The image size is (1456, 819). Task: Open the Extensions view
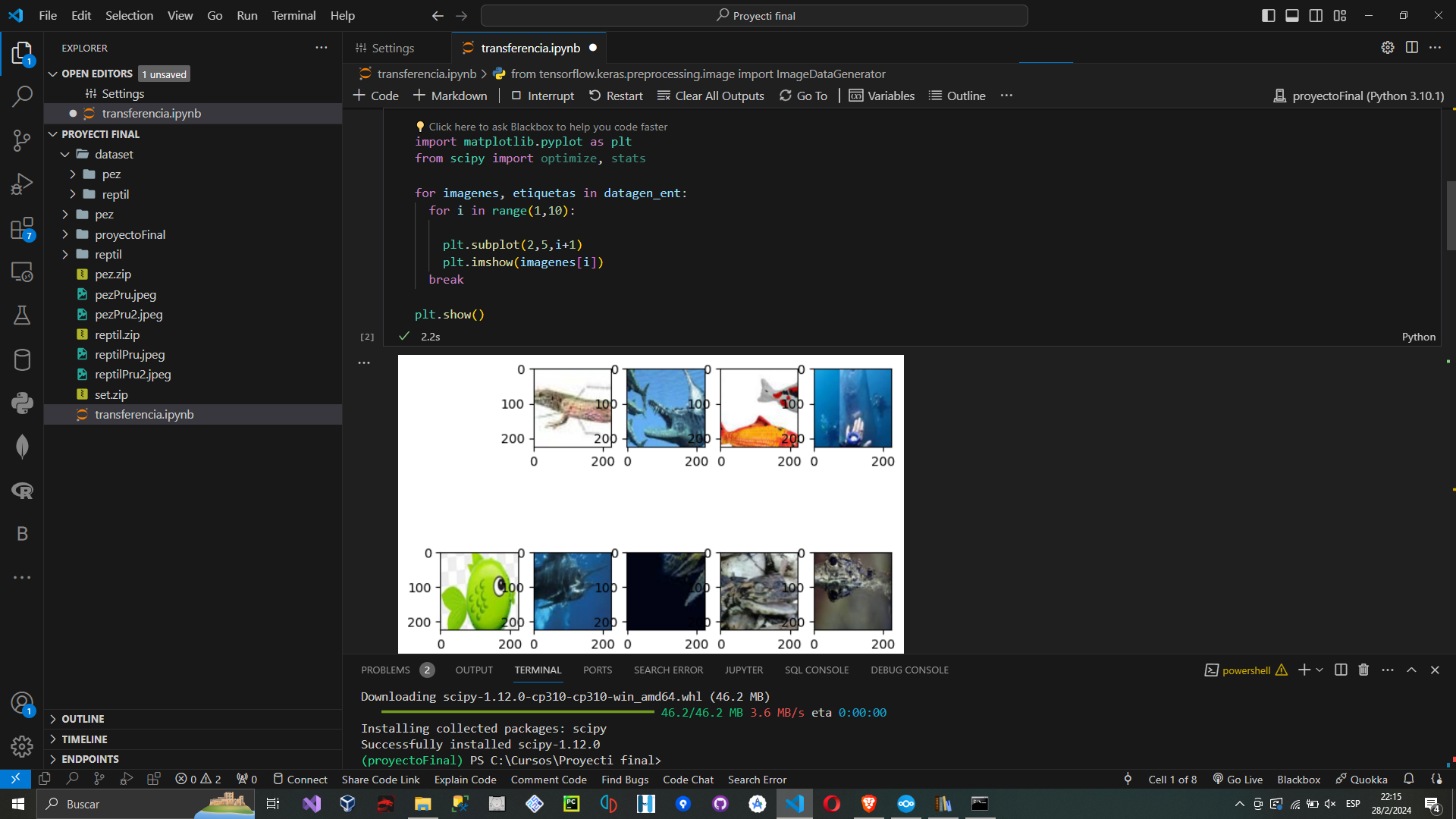click(x=22, y=228)
